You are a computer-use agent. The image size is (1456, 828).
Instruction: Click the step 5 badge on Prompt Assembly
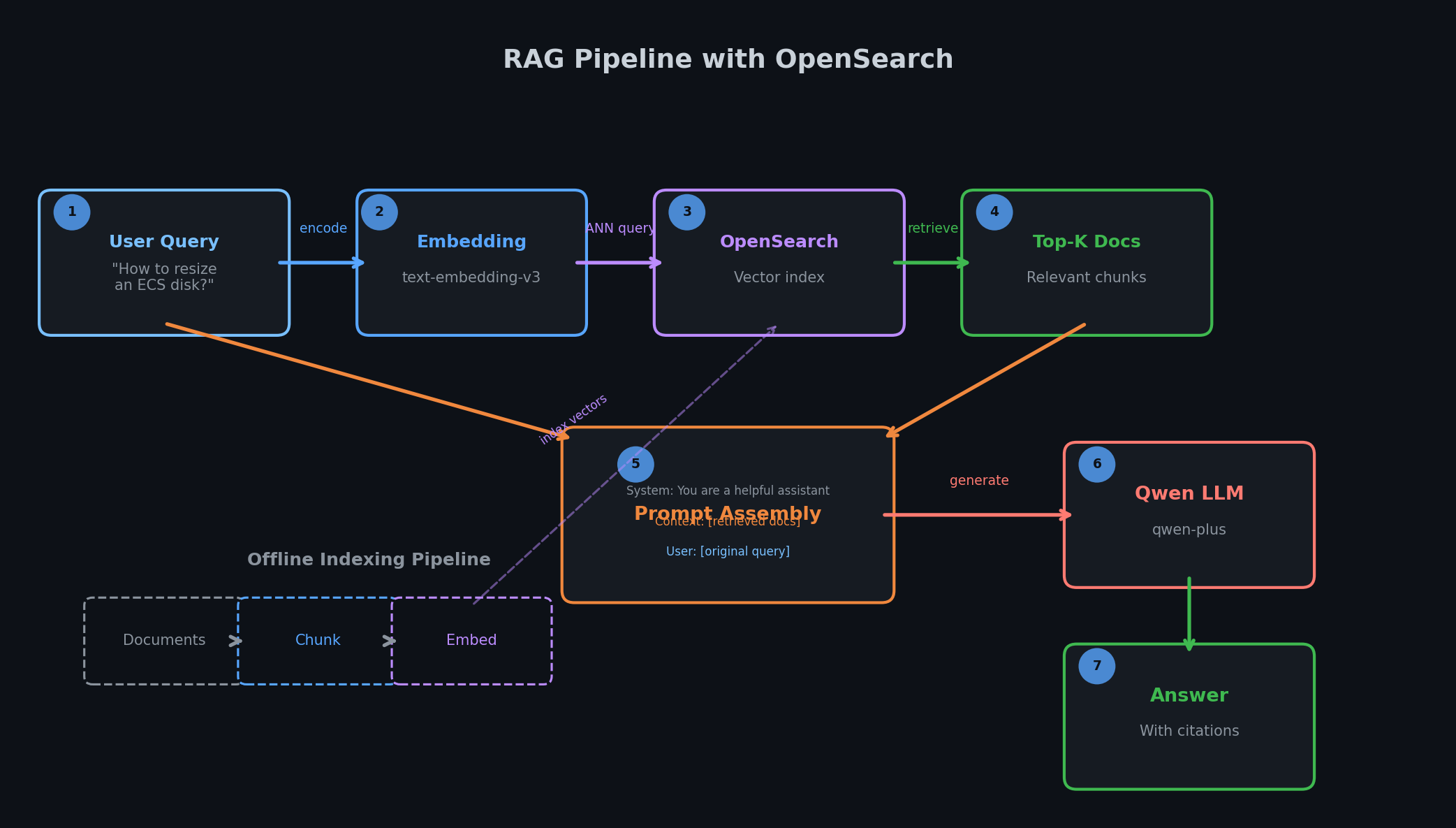(635, 465)
